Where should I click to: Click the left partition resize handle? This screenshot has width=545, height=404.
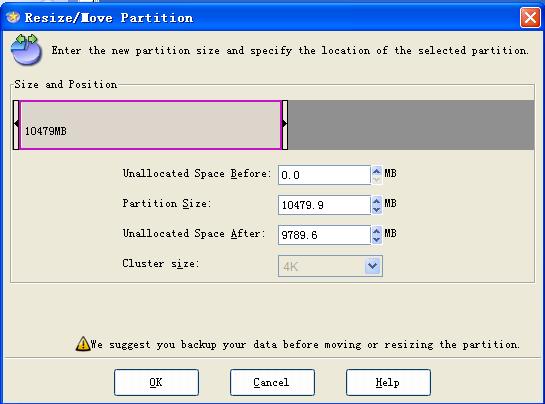[x=16, y=125]
